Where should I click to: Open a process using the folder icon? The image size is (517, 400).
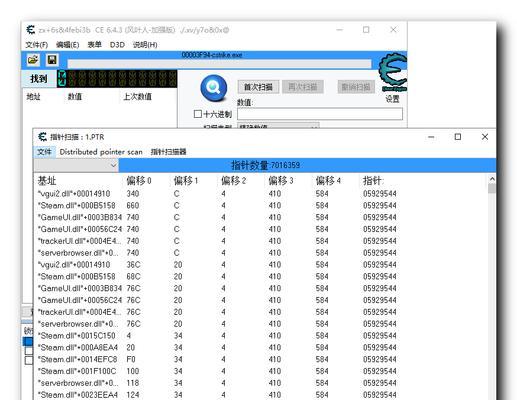[x=33, y=60]
